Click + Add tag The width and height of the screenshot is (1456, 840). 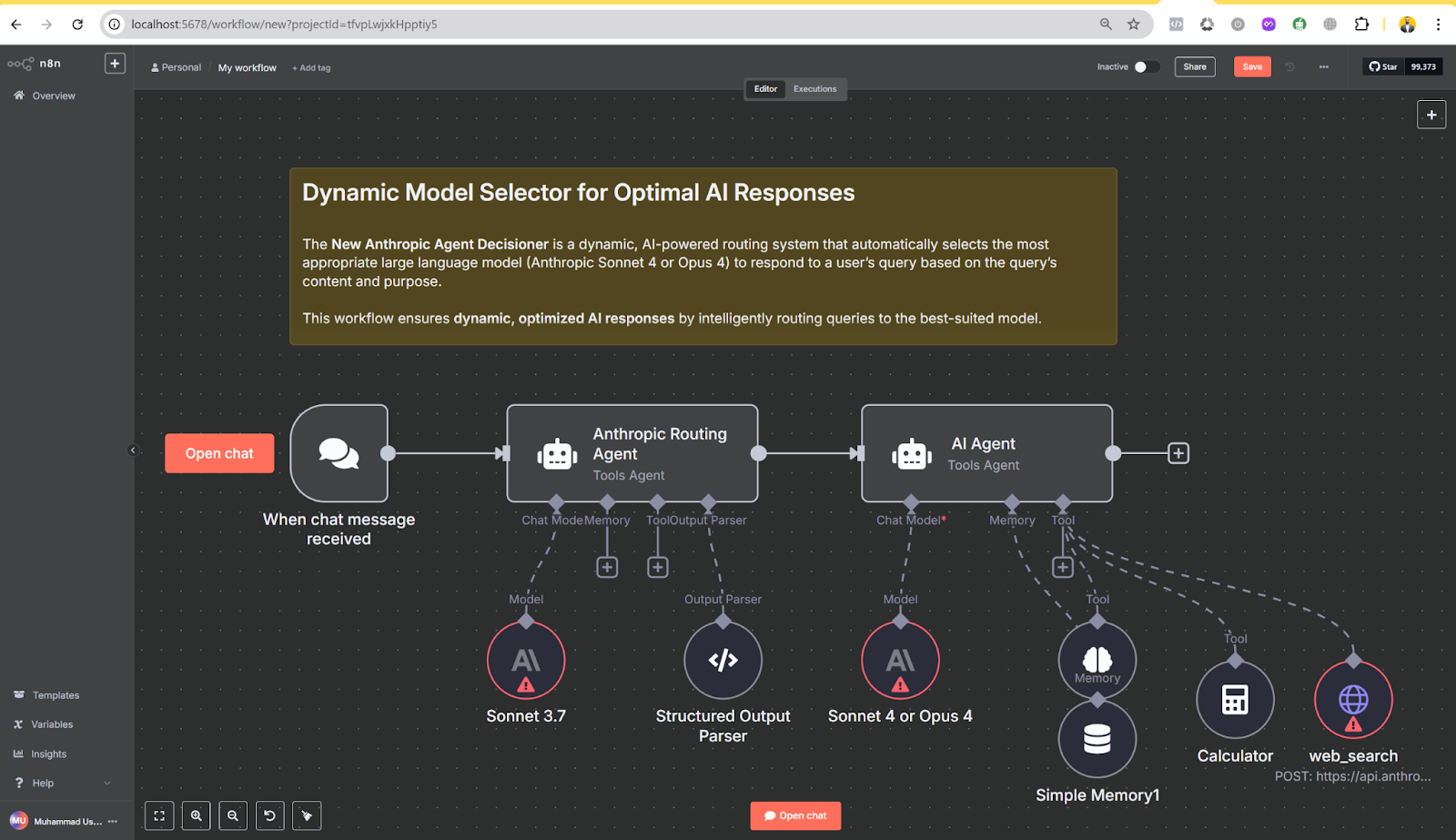click(x=311, y=68)
